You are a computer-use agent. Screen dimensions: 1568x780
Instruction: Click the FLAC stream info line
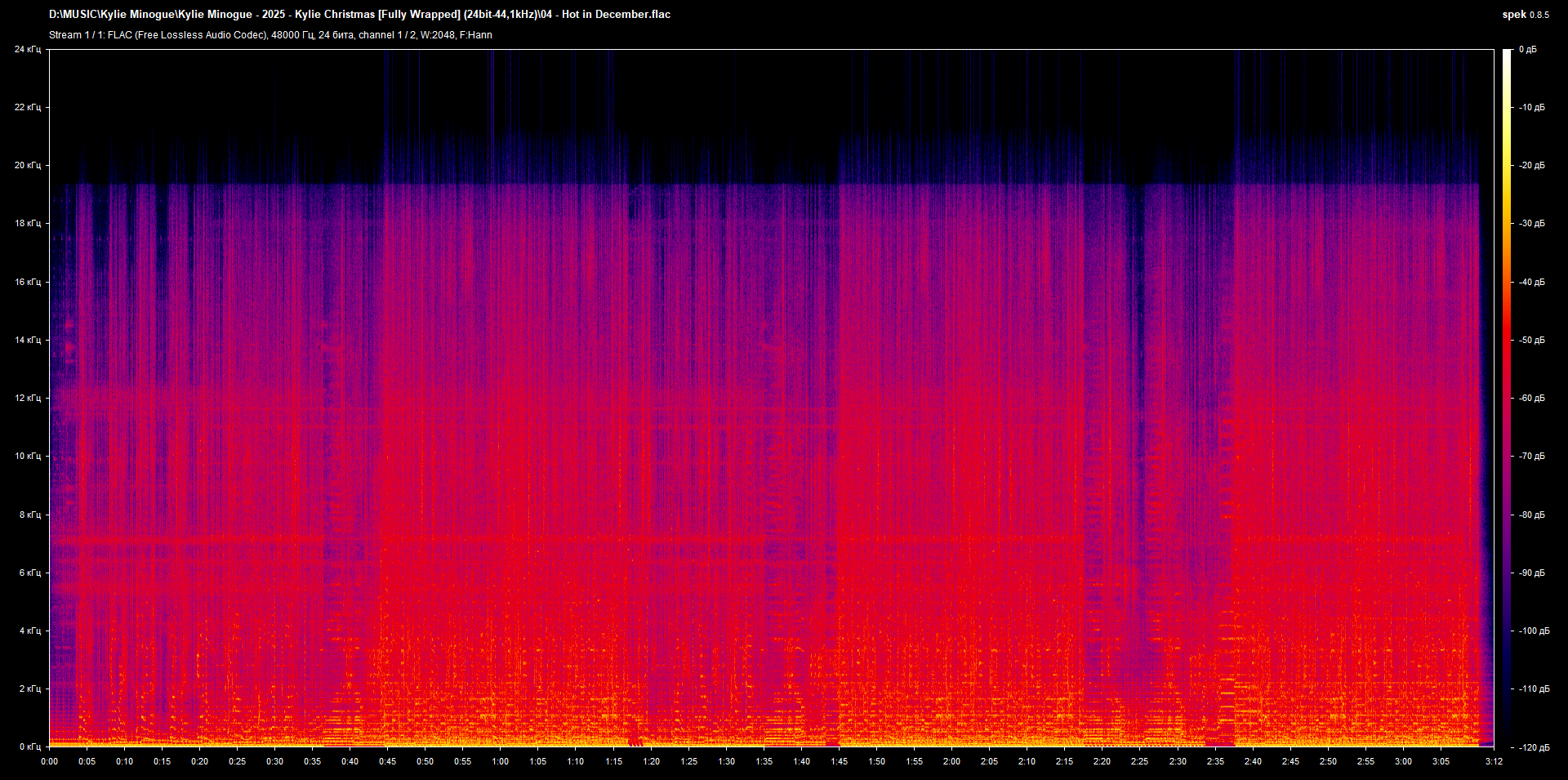tap(270, 35)
